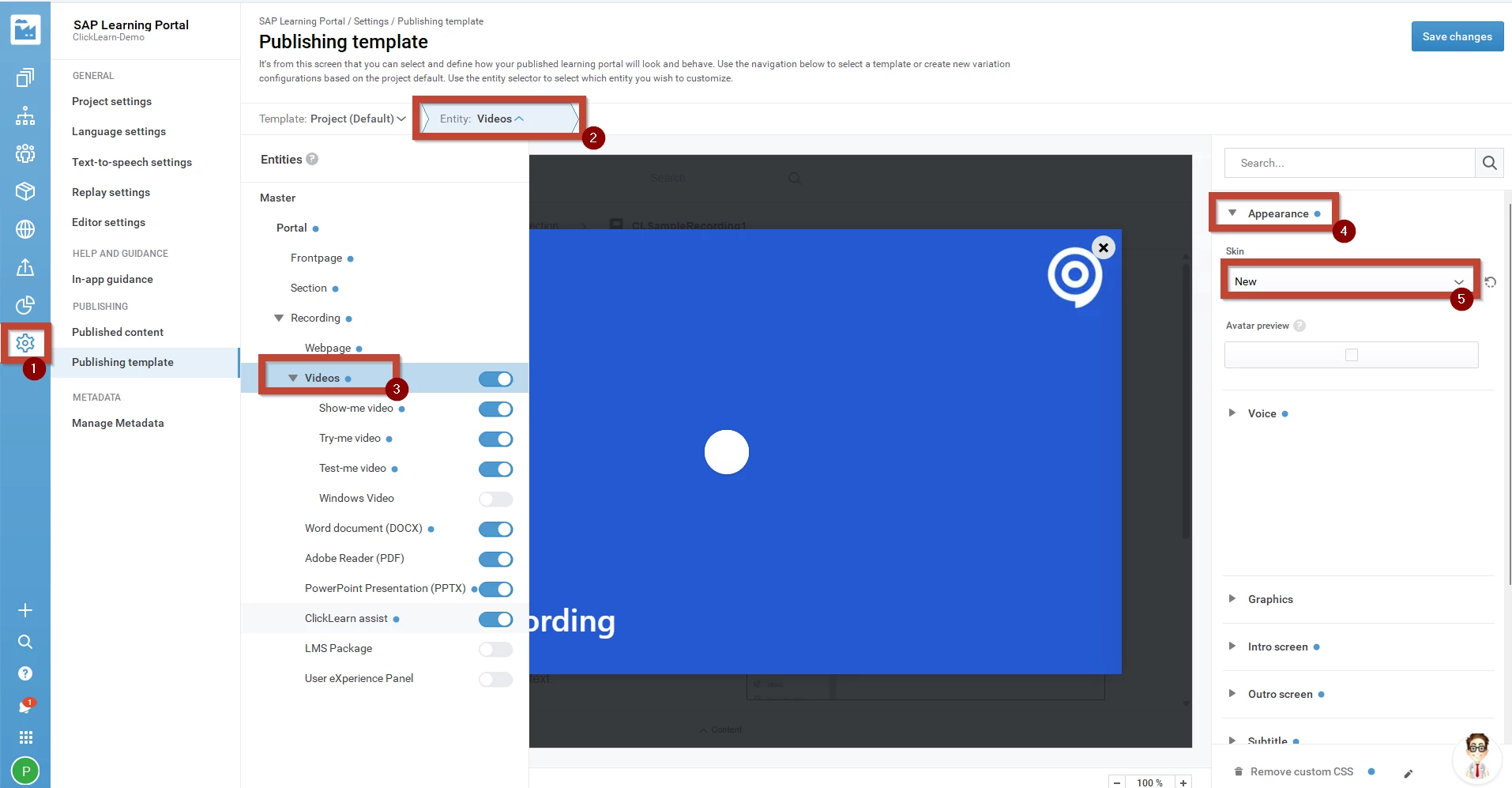Toggle the Videos entity switch
The width and height of the screenshot is (1512, 788).
(496, 379)
